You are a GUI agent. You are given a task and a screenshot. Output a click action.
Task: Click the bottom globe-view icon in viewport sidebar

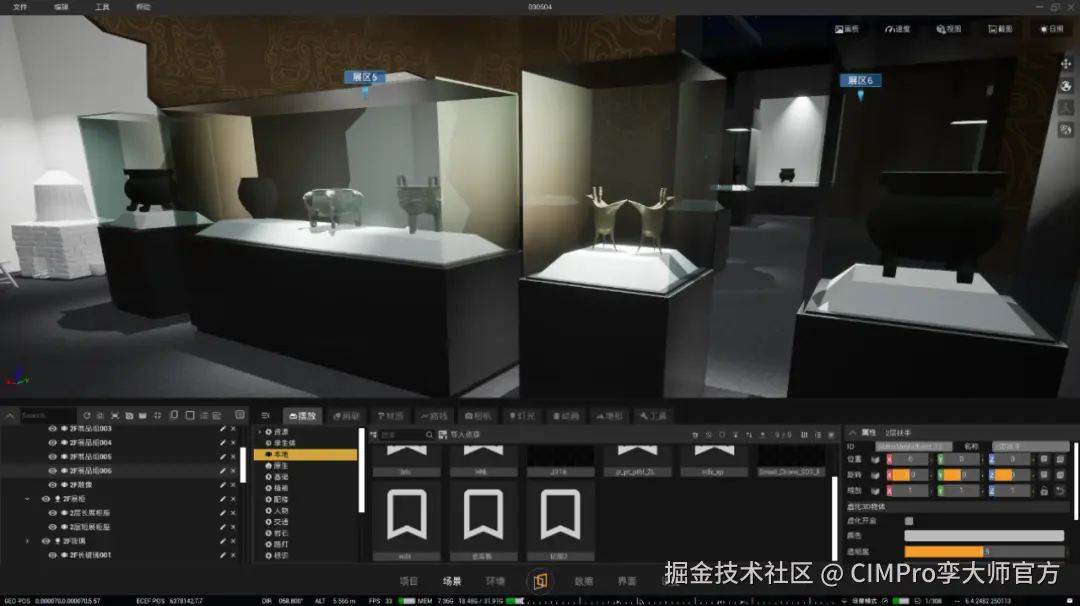[x=1066, y=129]
